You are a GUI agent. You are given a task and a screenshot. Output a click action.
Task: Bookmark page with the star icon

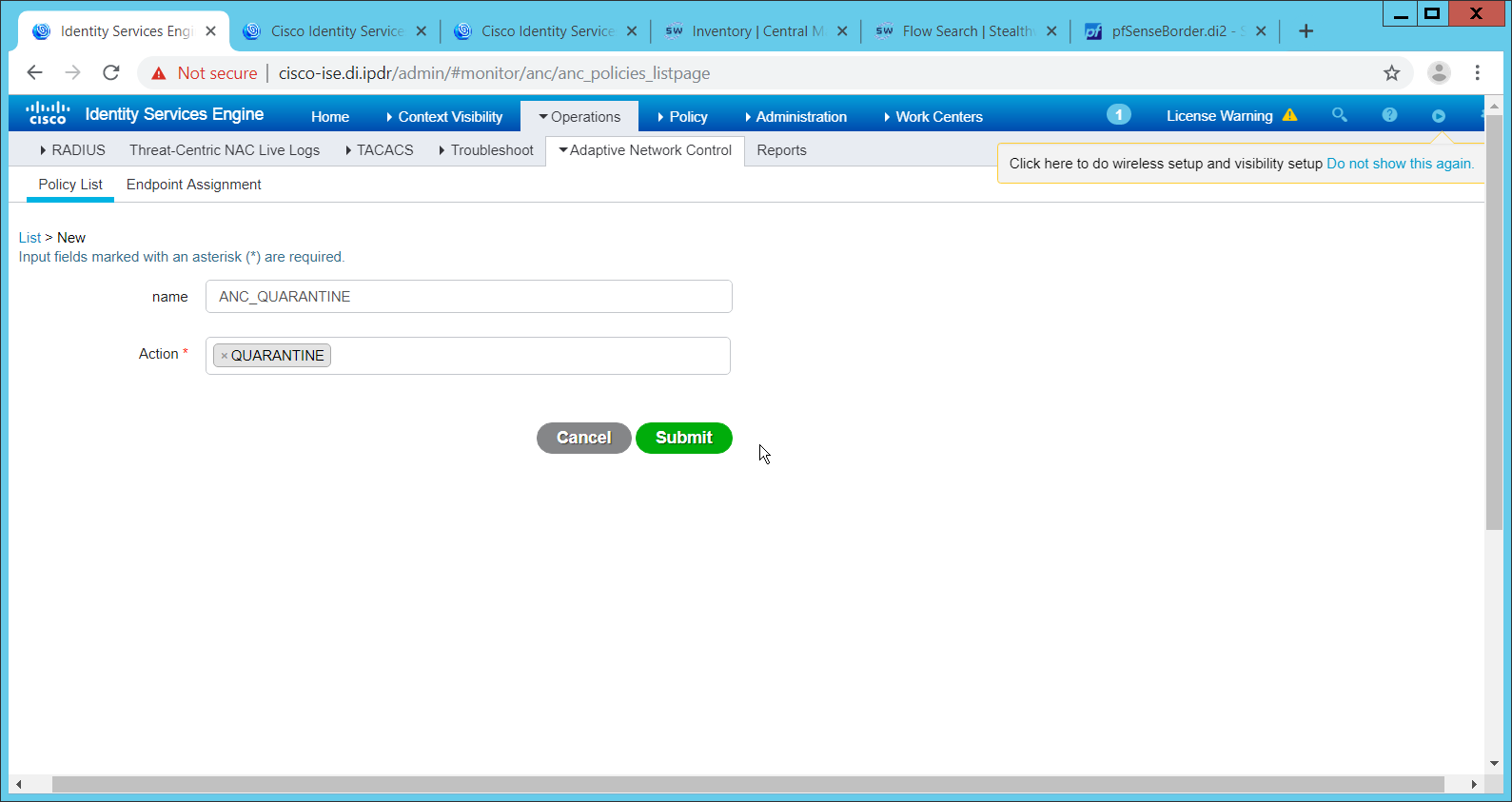pos(1391,73)
